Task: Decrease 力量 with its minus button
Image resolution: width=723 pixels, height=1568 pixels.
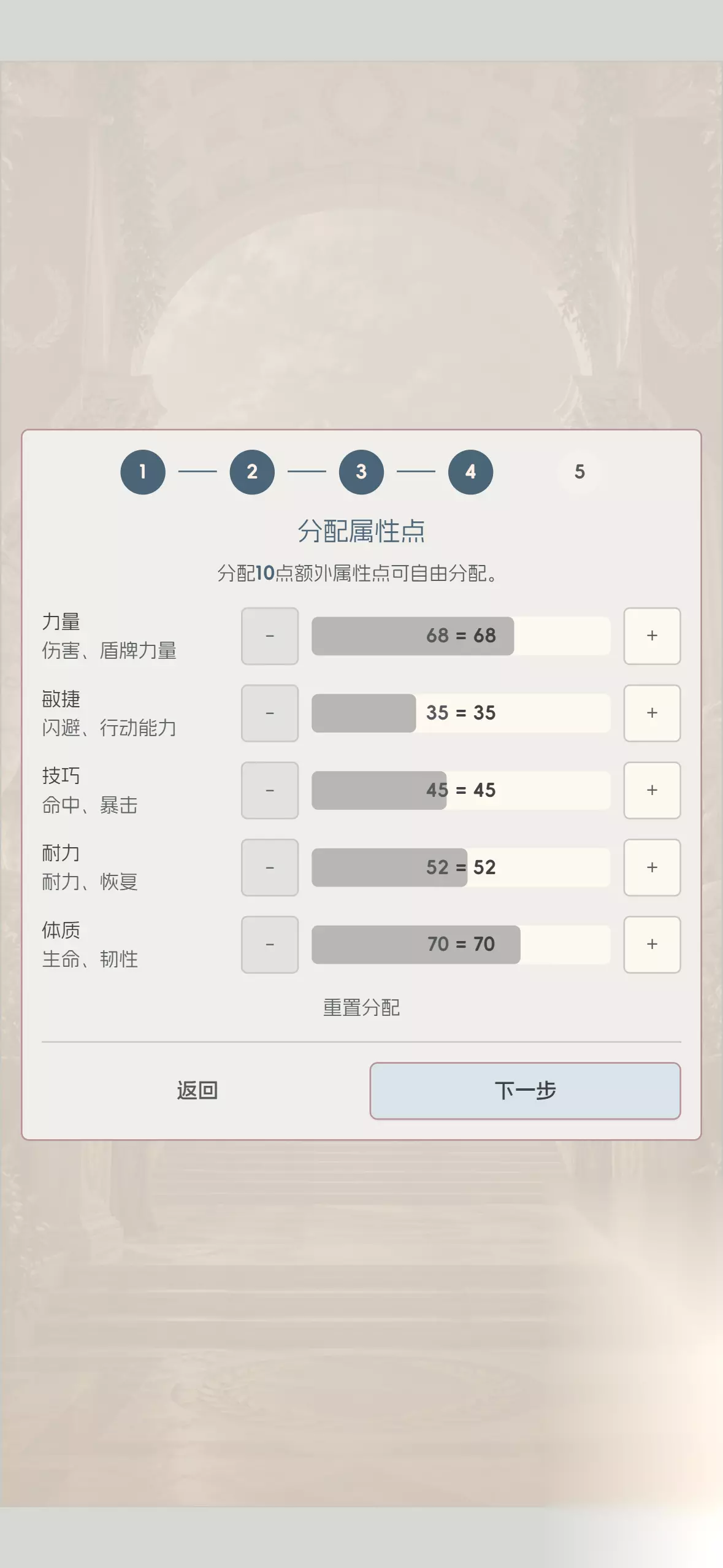Action: click(270, 636)
